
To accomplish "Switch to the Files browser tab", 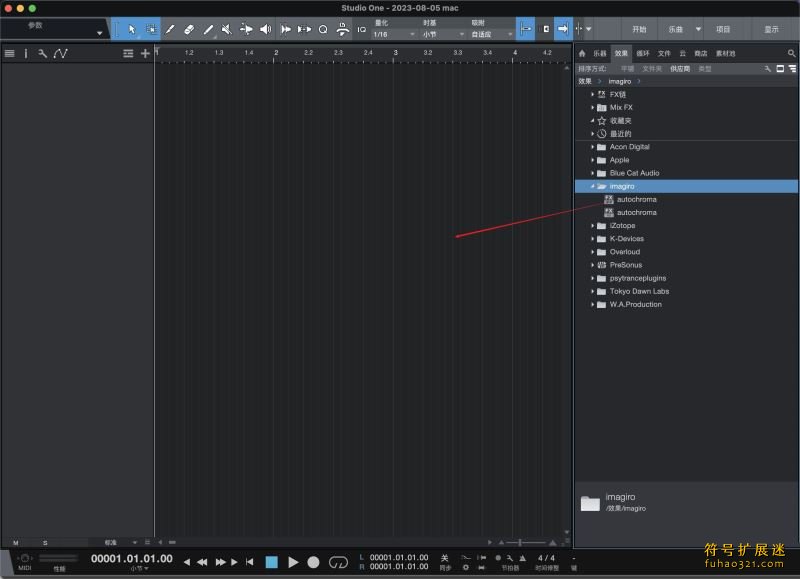I will [664, 53].
